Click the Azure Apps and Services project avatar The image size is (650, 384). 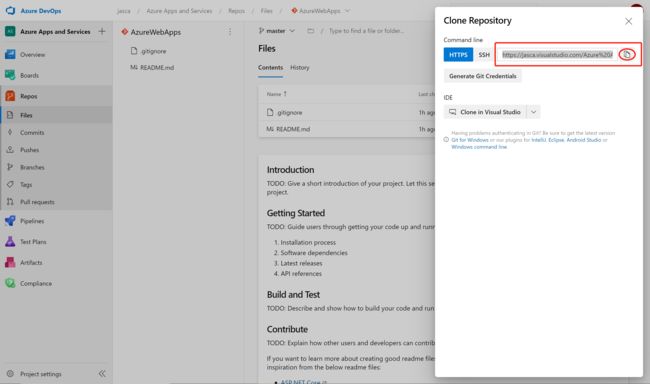(10, 32)
